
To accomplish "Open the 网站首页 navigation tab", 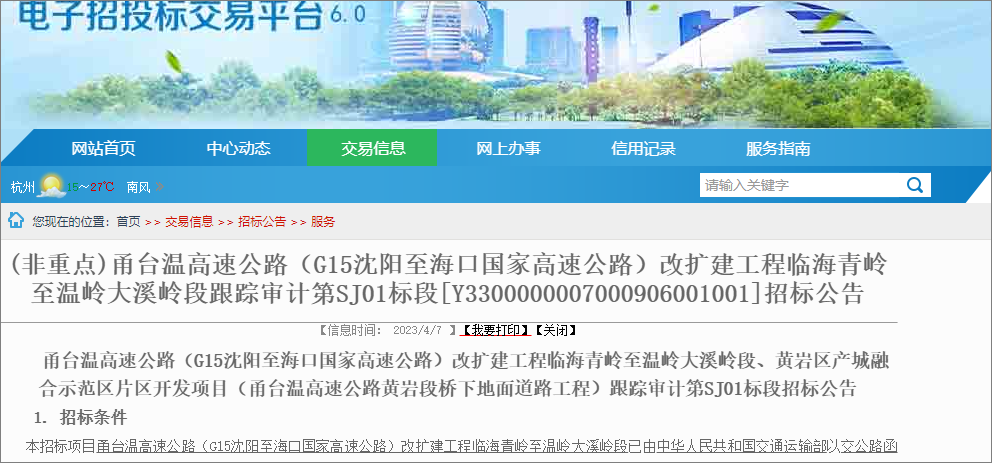I will (x=103, y=148).
